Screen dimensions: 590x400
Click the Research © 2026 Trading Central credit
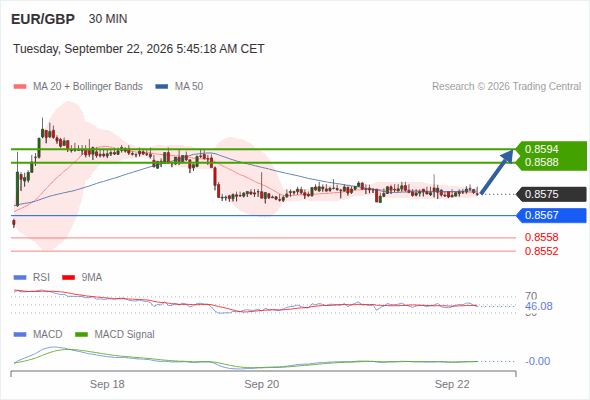[x=506, y=87]
